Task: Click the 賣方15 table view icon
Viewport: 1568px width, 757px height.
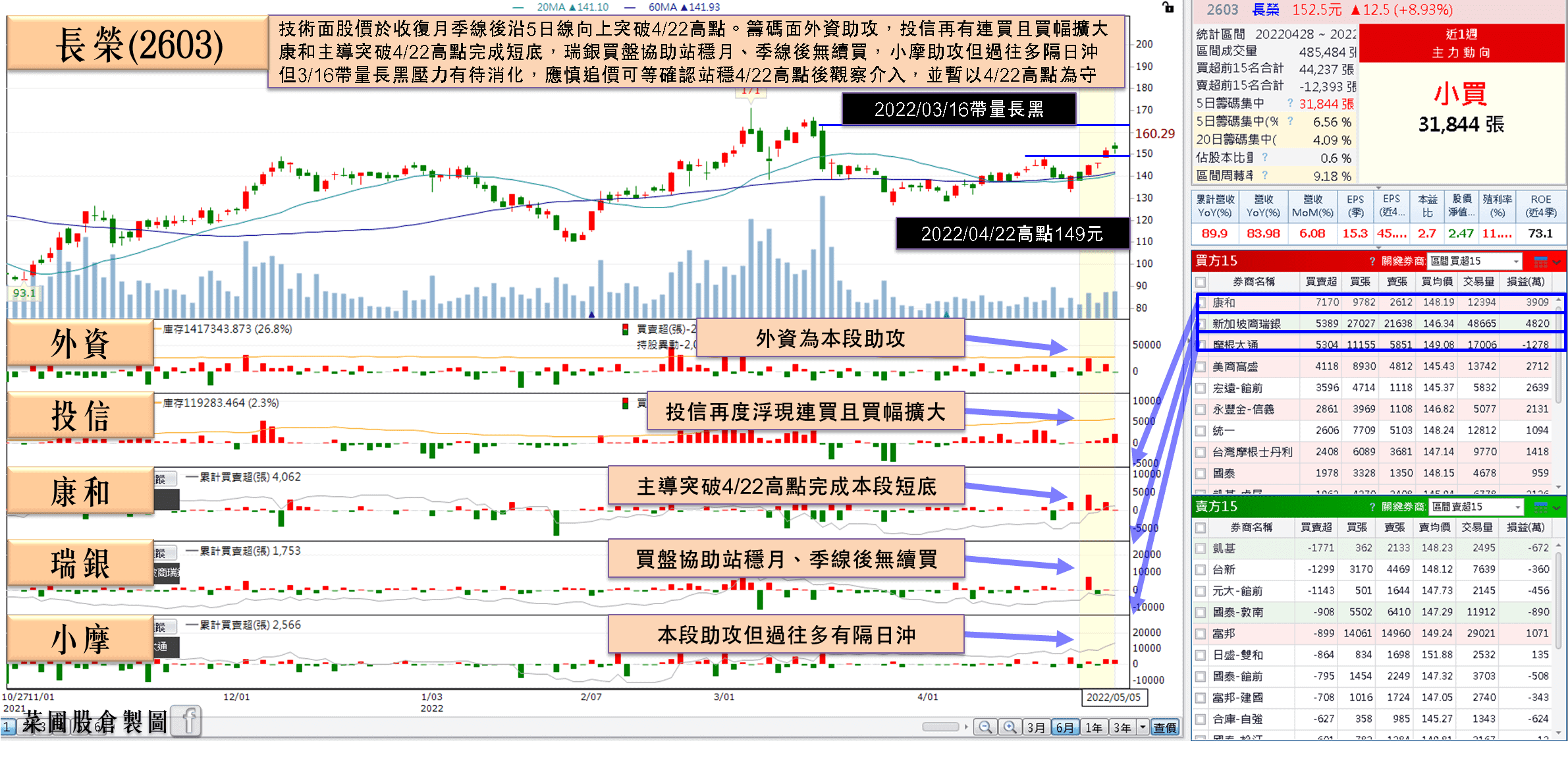Action: [1540, 507]
